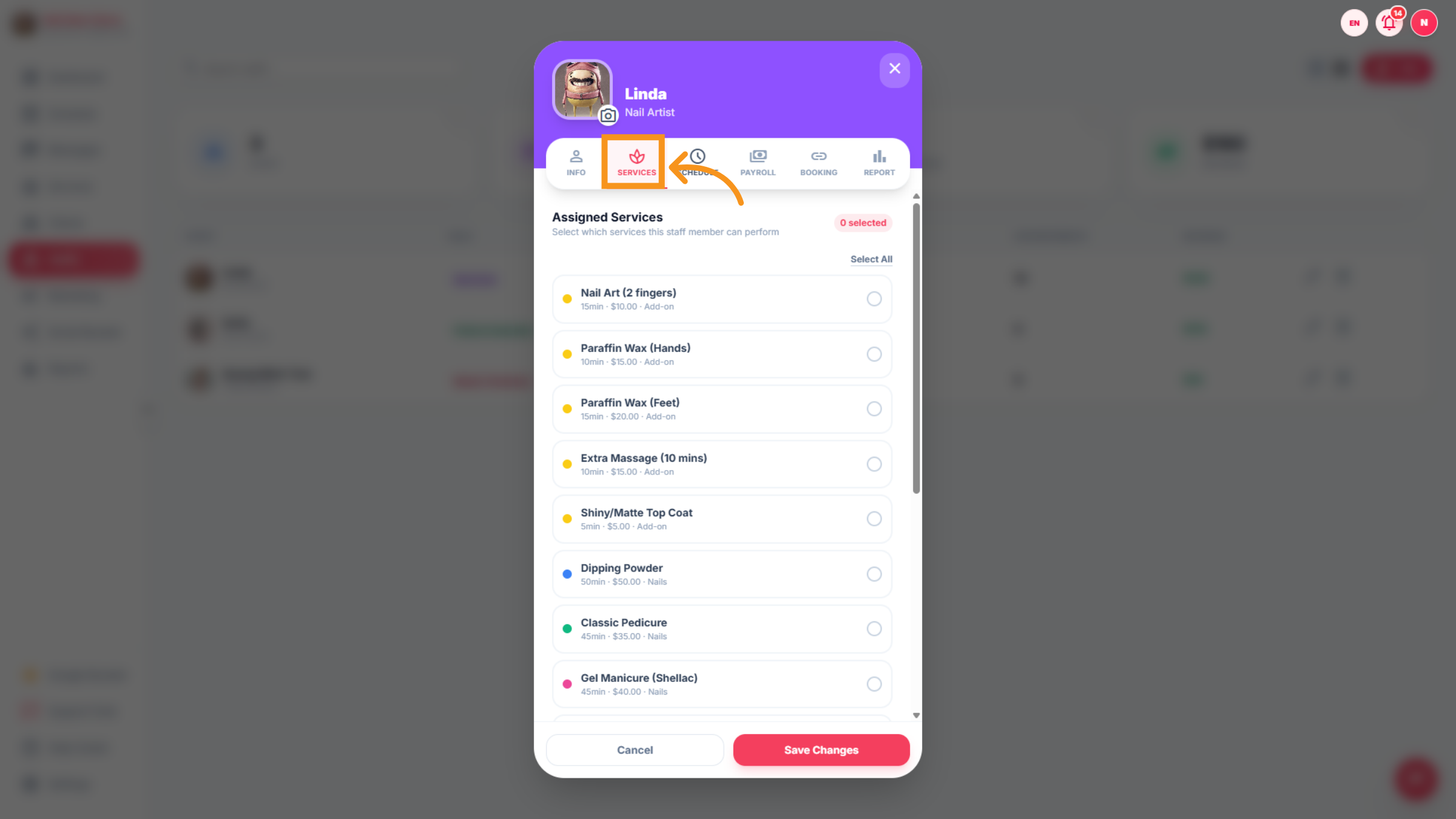Switch language with the EN icon

point(1354,23)
